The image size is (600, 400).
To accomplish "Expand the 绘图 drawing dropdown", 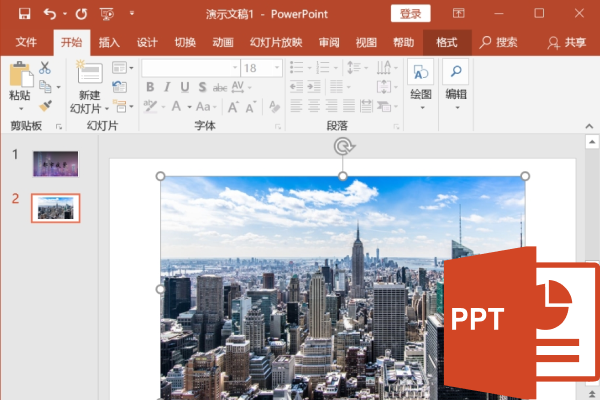I will tap(420, 96).
